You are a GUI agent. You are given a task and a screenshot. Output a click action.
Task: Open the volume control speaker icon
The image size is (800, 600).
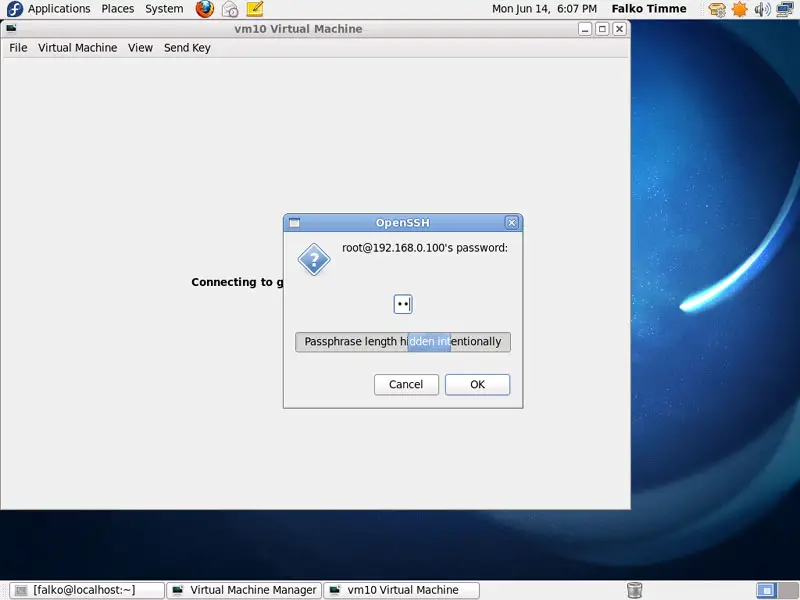762,9
